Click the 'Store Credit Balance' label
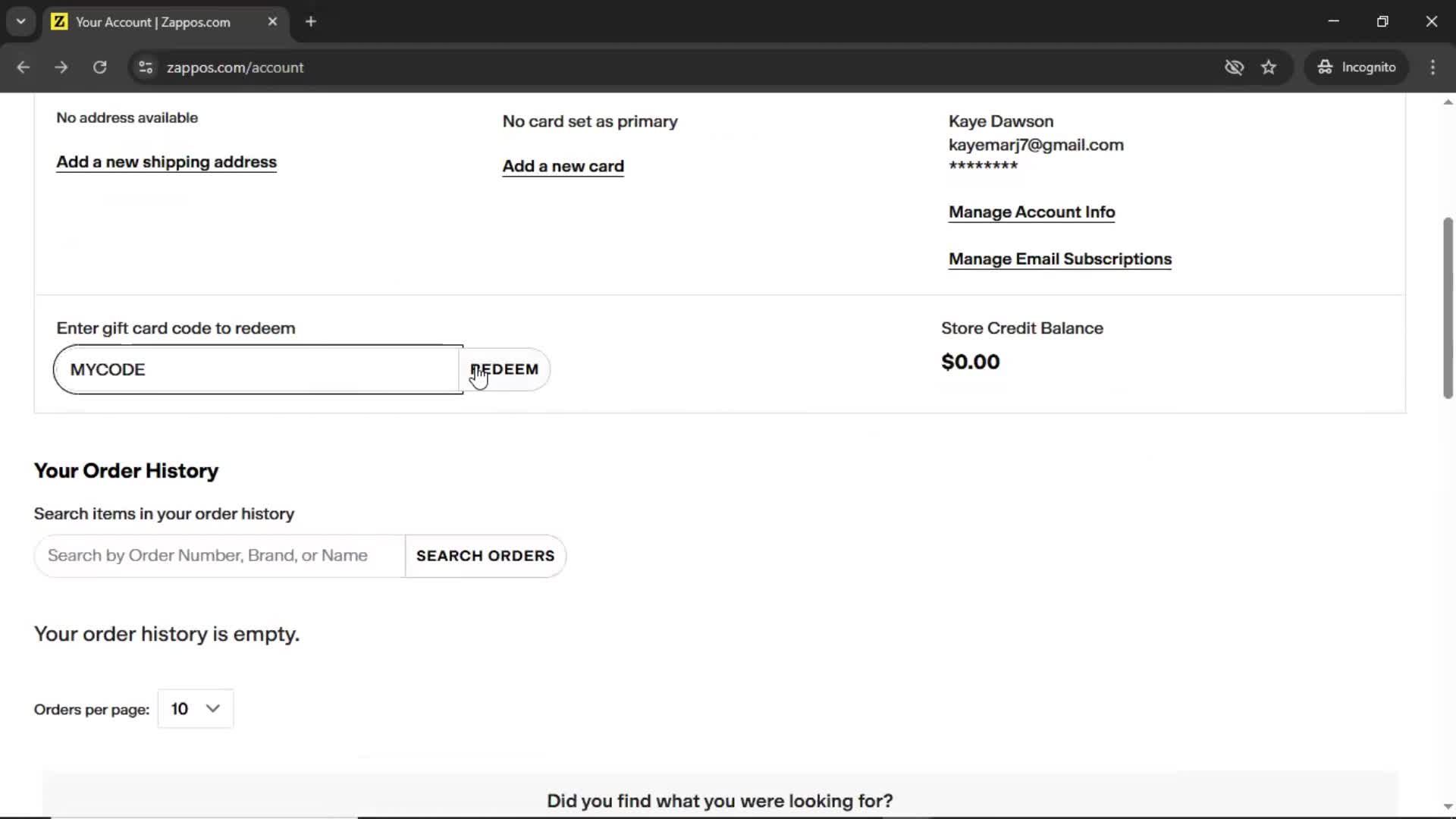 pos(1022,328)
